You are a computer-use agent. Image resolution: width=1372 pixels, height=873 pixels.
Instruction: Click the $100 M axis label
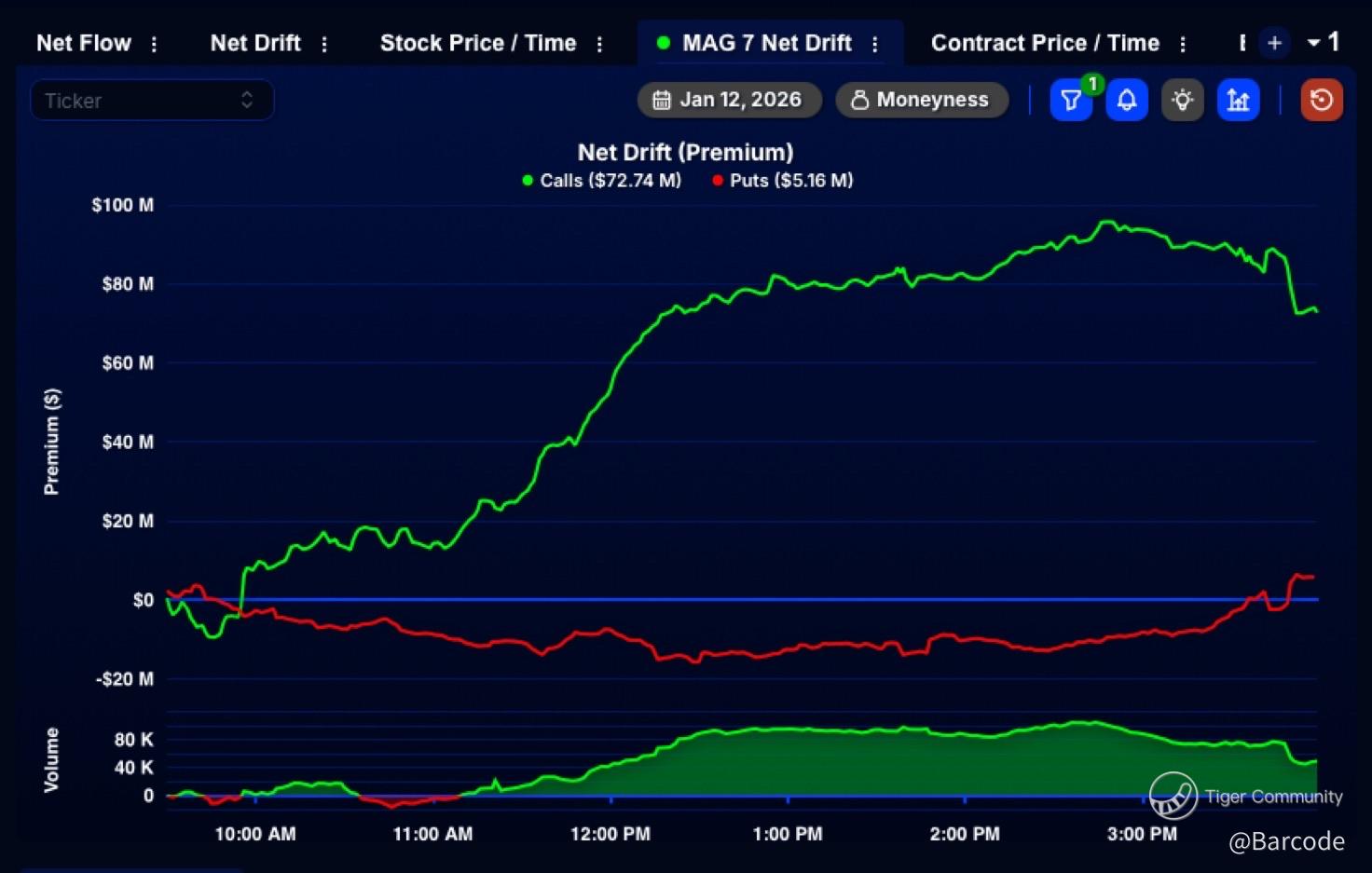pos(123,205)
